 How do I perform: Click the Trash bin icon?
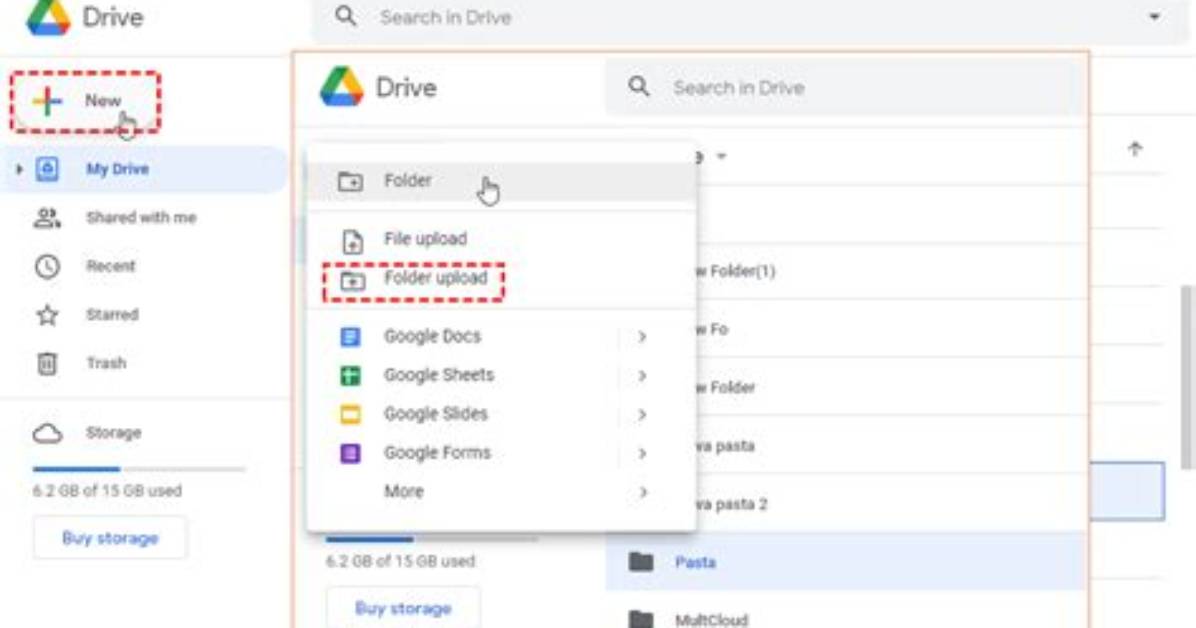pyautogui.click(x=47, y=363)
